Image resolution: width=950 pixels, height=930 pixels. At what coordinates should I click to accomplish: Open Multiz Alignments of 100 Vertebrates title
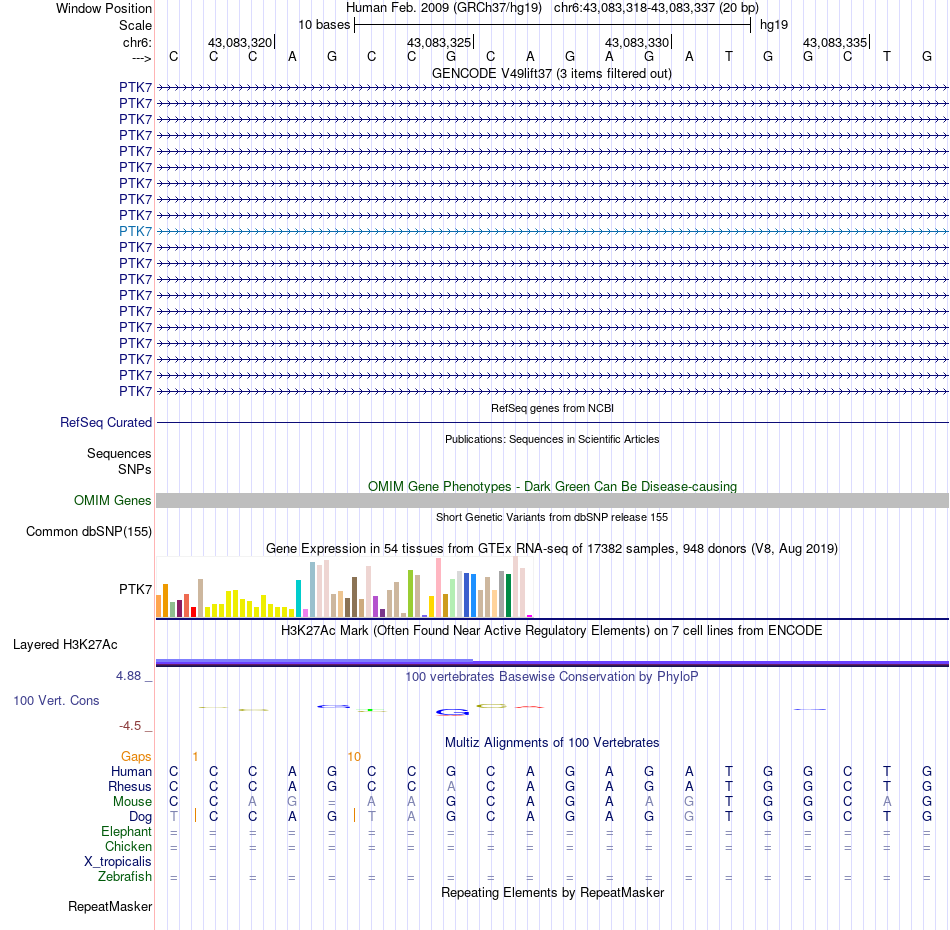tap(552, 743)
